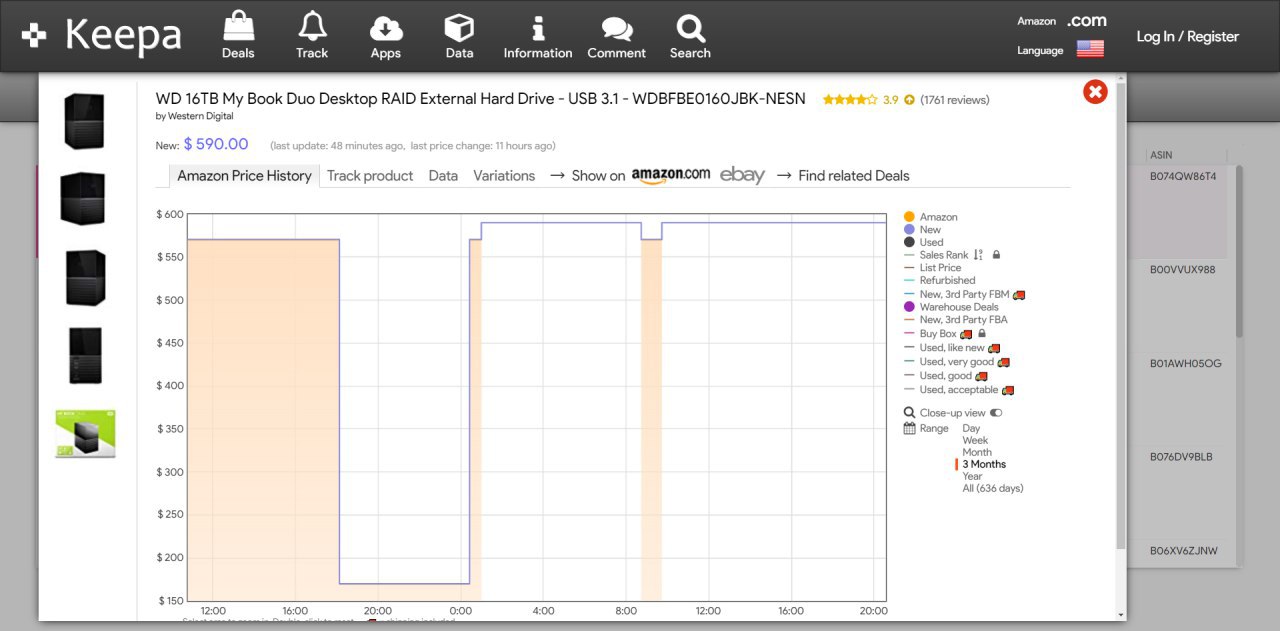Click the eBay logo
1280x631 pixels.
(x=742, y=175)
